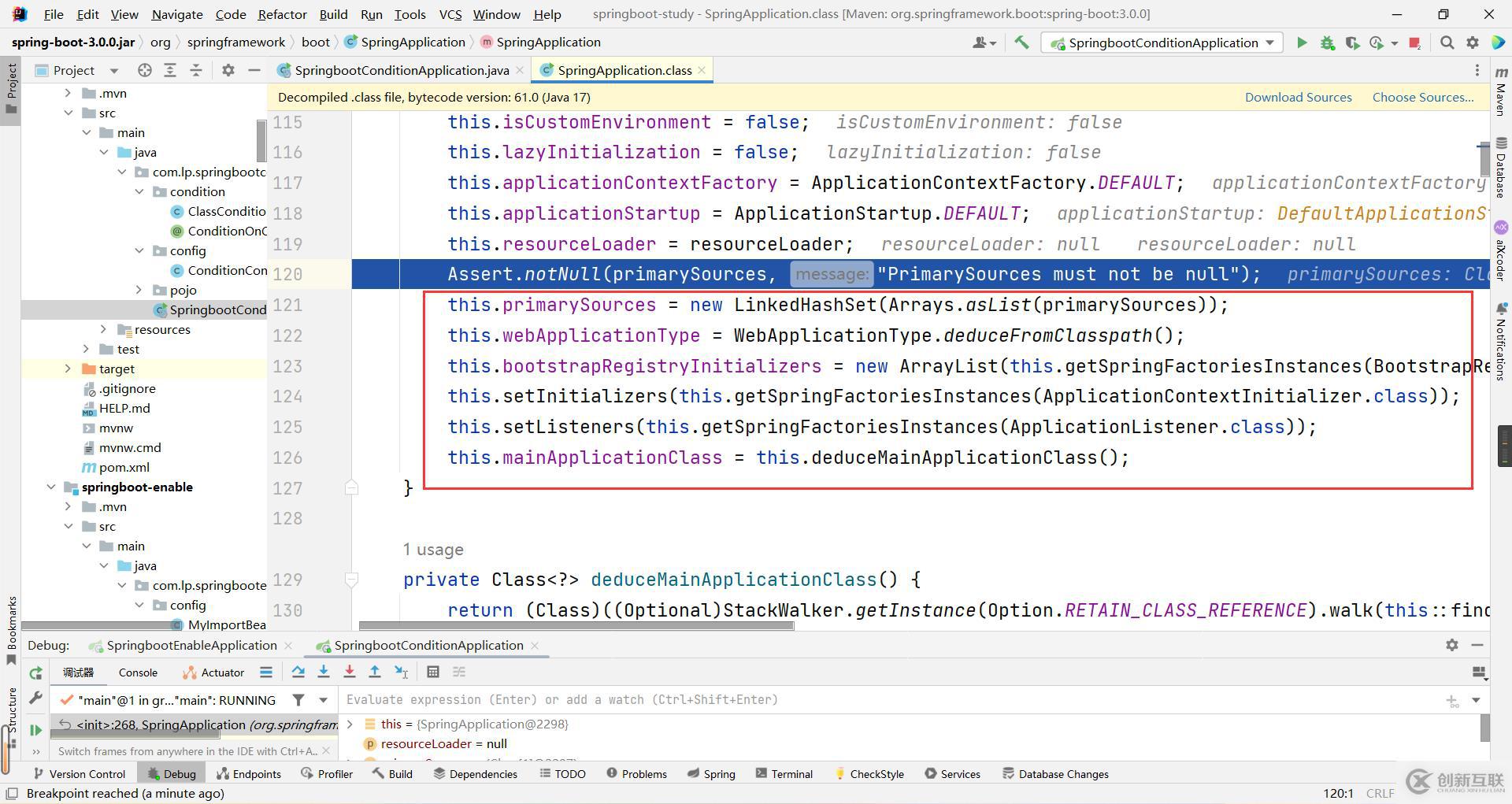Resume the program in the debug sidebar
The height and width of the screenshot is (804, 1512).
[35, 730]
